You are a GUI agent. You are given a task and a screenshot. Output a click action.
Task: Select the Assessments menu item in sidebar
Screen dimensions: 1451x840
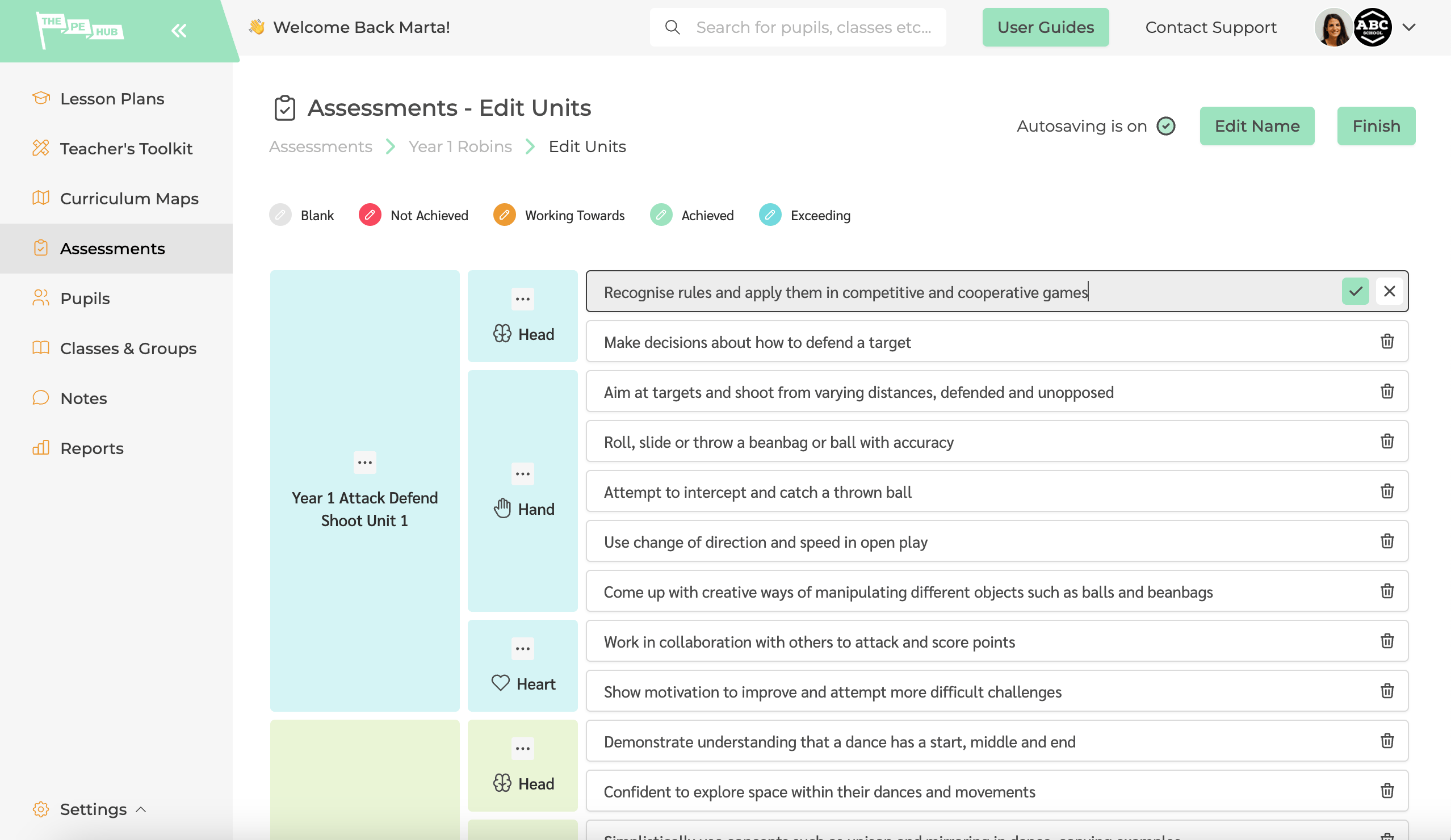click(113, 249)
